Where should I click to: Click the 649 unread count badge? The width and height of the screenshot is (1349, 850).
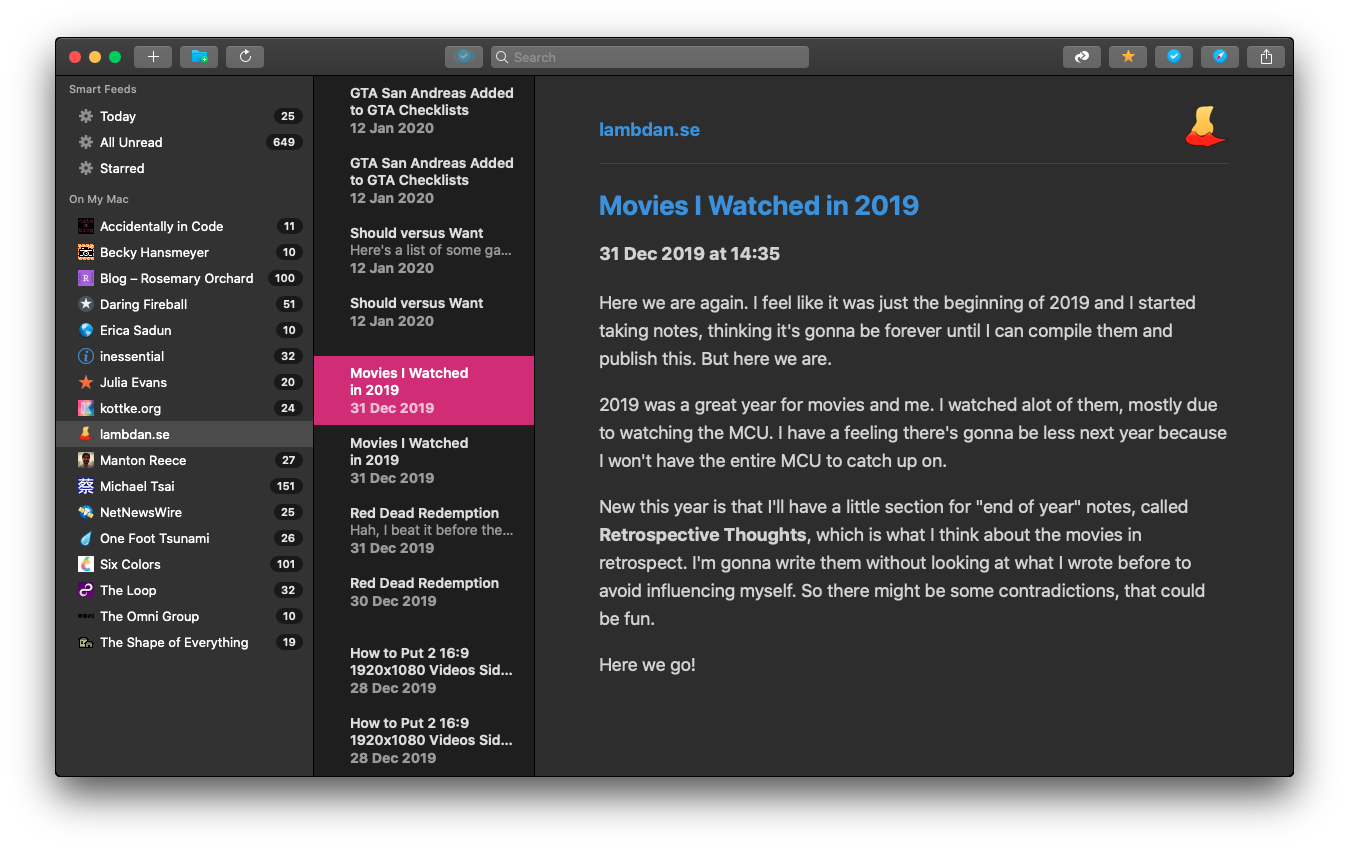tap(284, 142)
